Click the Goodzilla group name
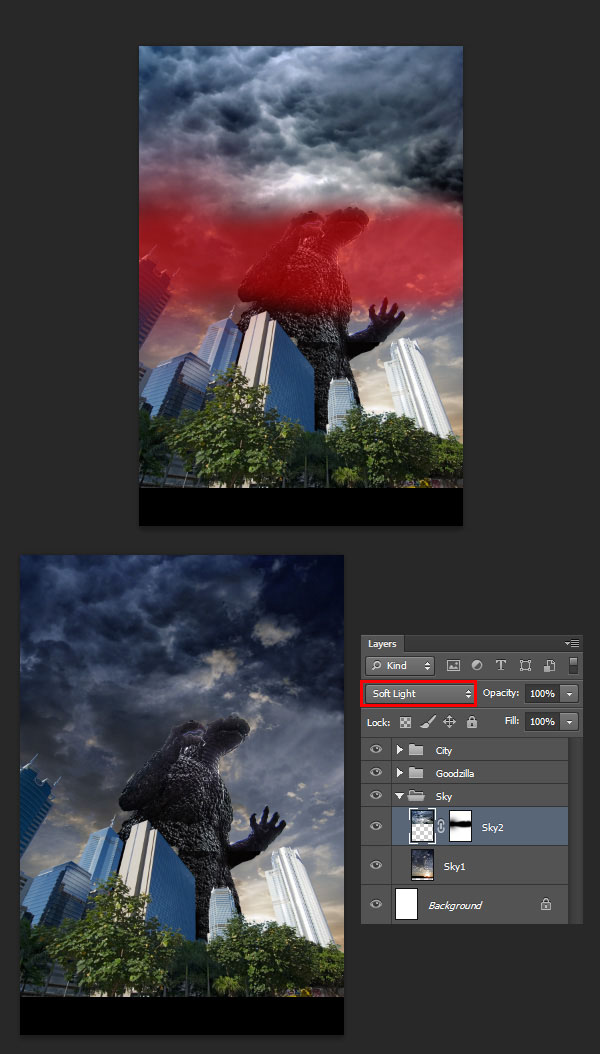Viewport: 600px width, 1054px height. (x=455, y=773)
